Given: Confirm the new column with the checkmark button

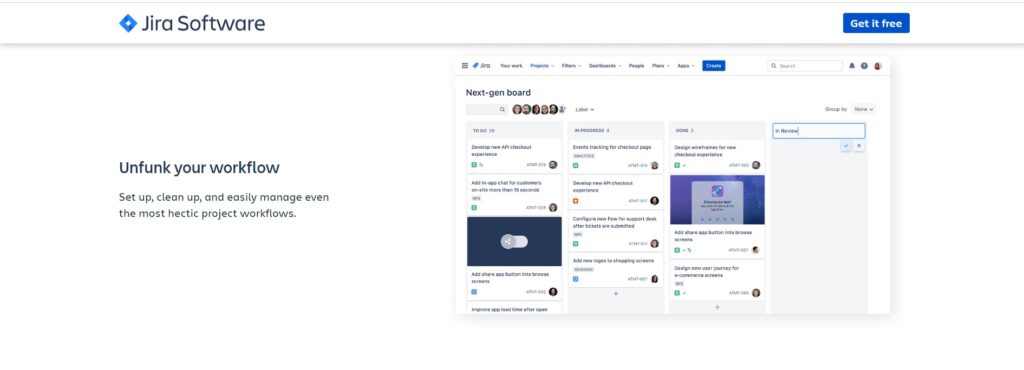Looking at the screenshot, I should [x=846, y=146].
